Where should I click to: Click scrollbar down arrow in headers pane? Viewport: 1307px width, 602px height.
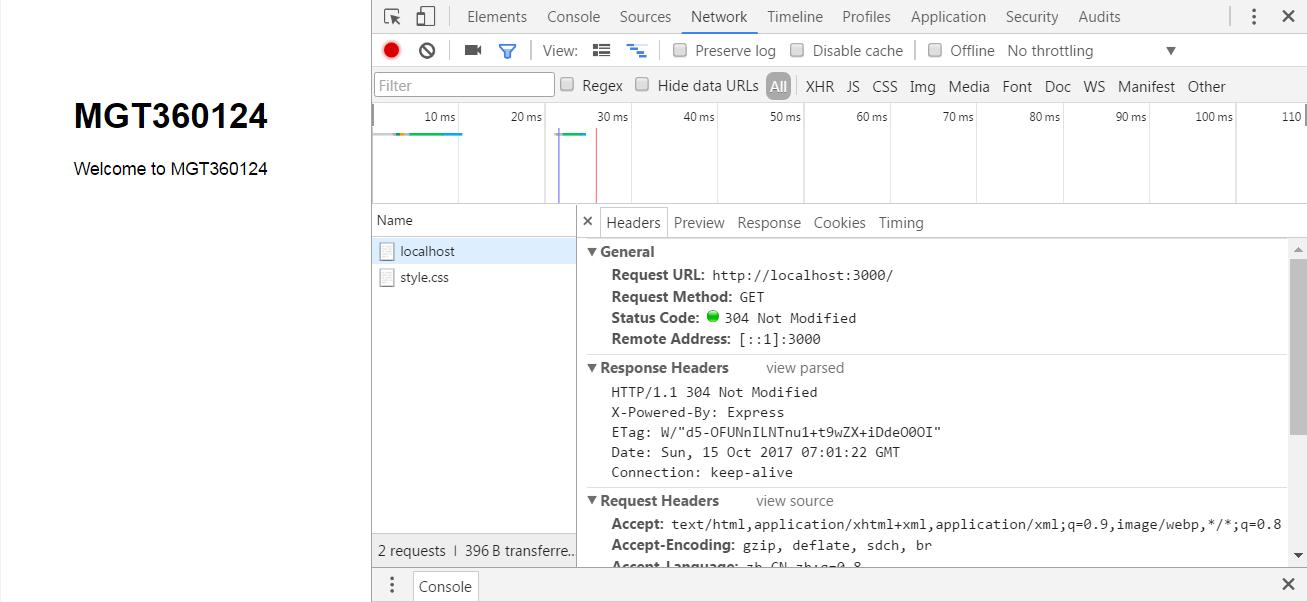[x=1298, y=555]
